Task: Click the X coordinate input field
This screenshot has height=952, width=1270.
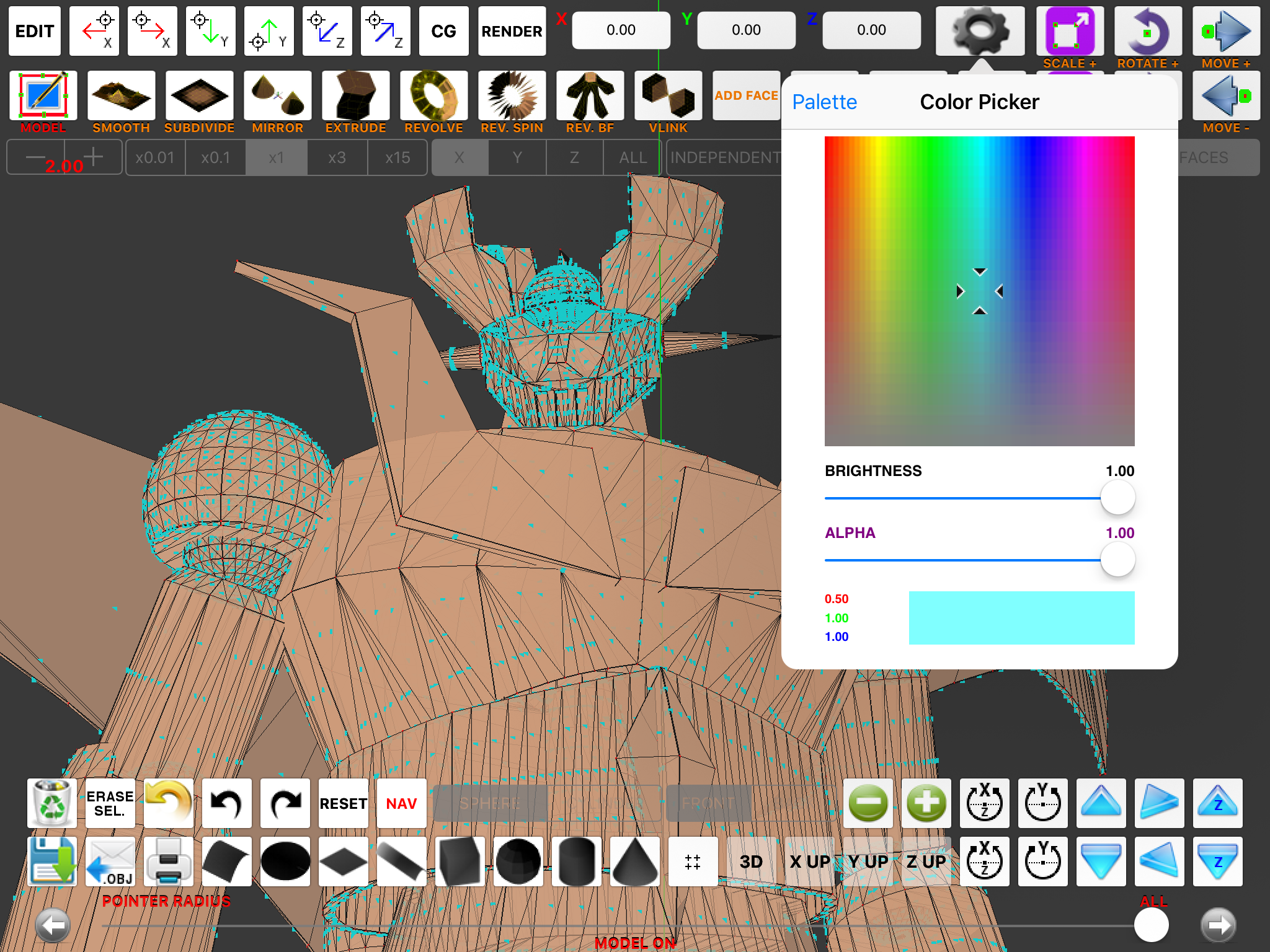Action: (x=621, y=30)
